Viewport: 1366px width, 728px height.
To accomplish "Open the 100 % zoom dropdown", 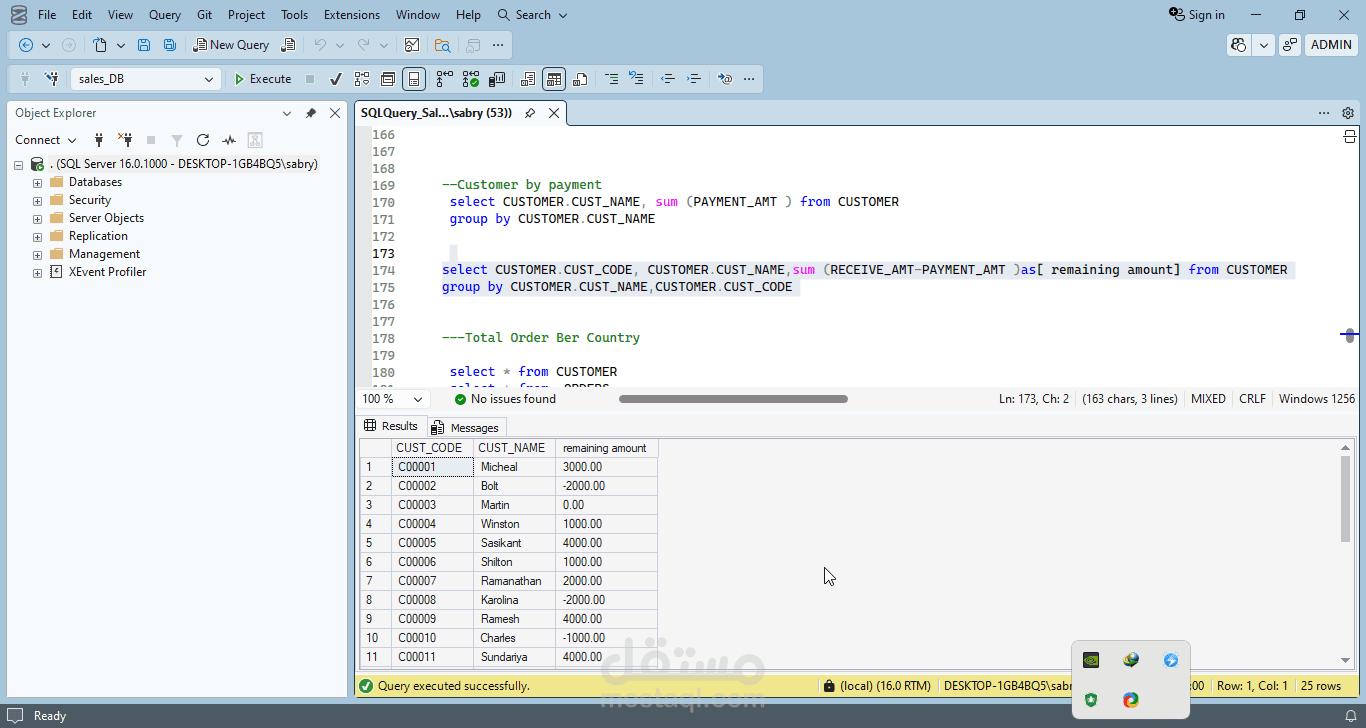I will point(418,399).
